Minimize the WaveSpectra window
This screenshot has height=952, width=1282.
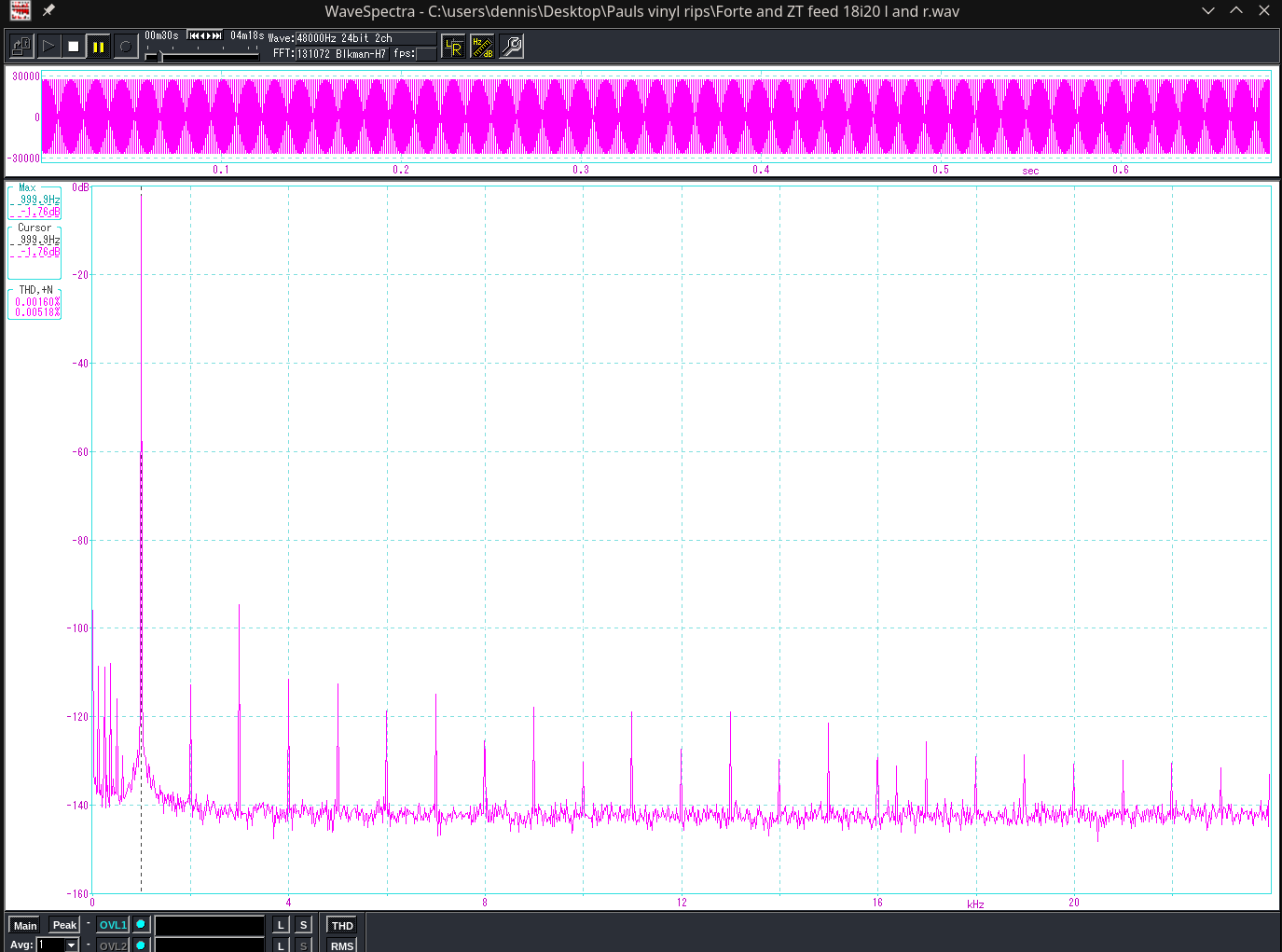pyautogui.click(x=1208, y=11)
